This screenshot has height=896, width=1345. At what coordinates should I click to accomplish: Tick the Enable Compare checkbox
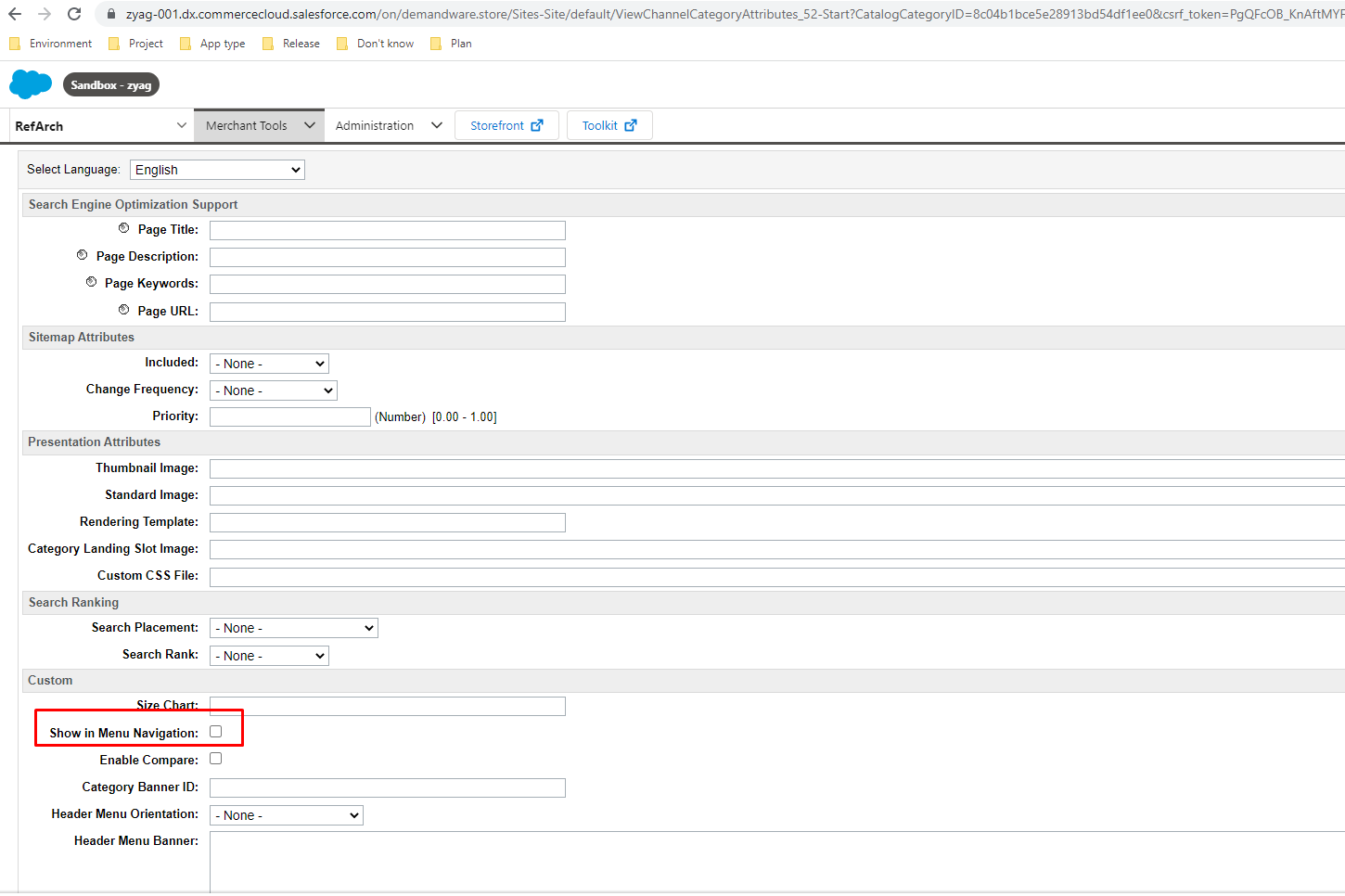216,759
